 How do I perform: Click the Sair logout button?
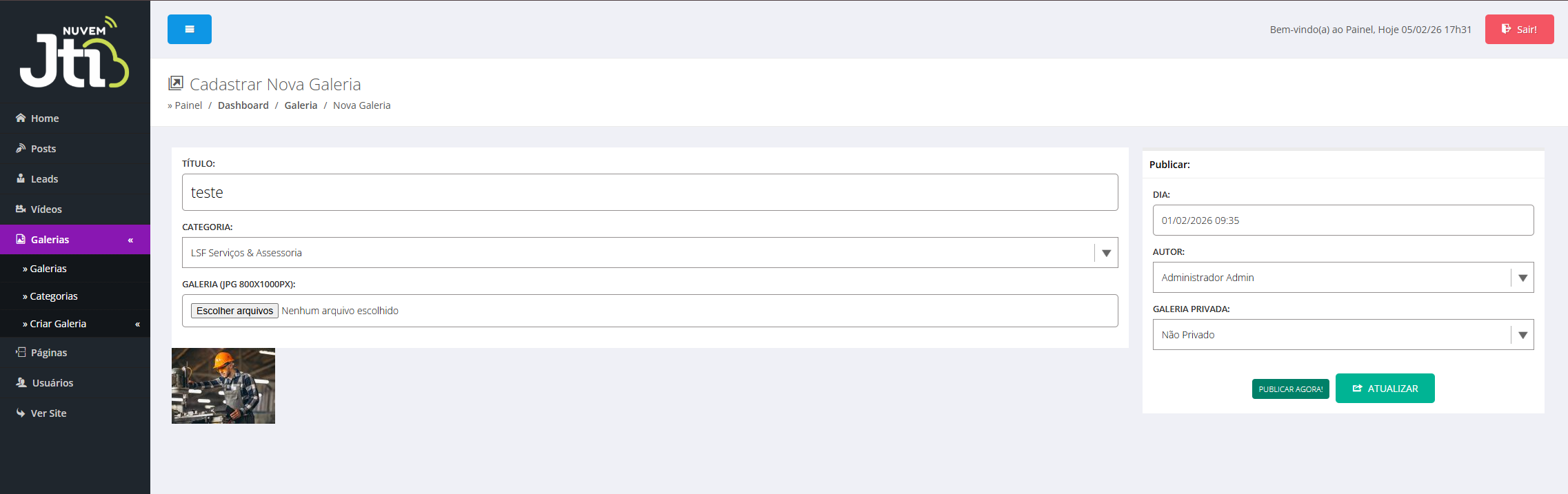coord(1519,30)
